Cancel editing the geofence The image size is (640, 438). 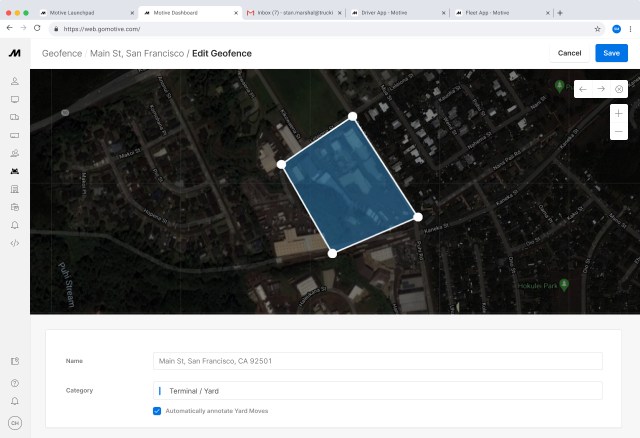[569, 53]
